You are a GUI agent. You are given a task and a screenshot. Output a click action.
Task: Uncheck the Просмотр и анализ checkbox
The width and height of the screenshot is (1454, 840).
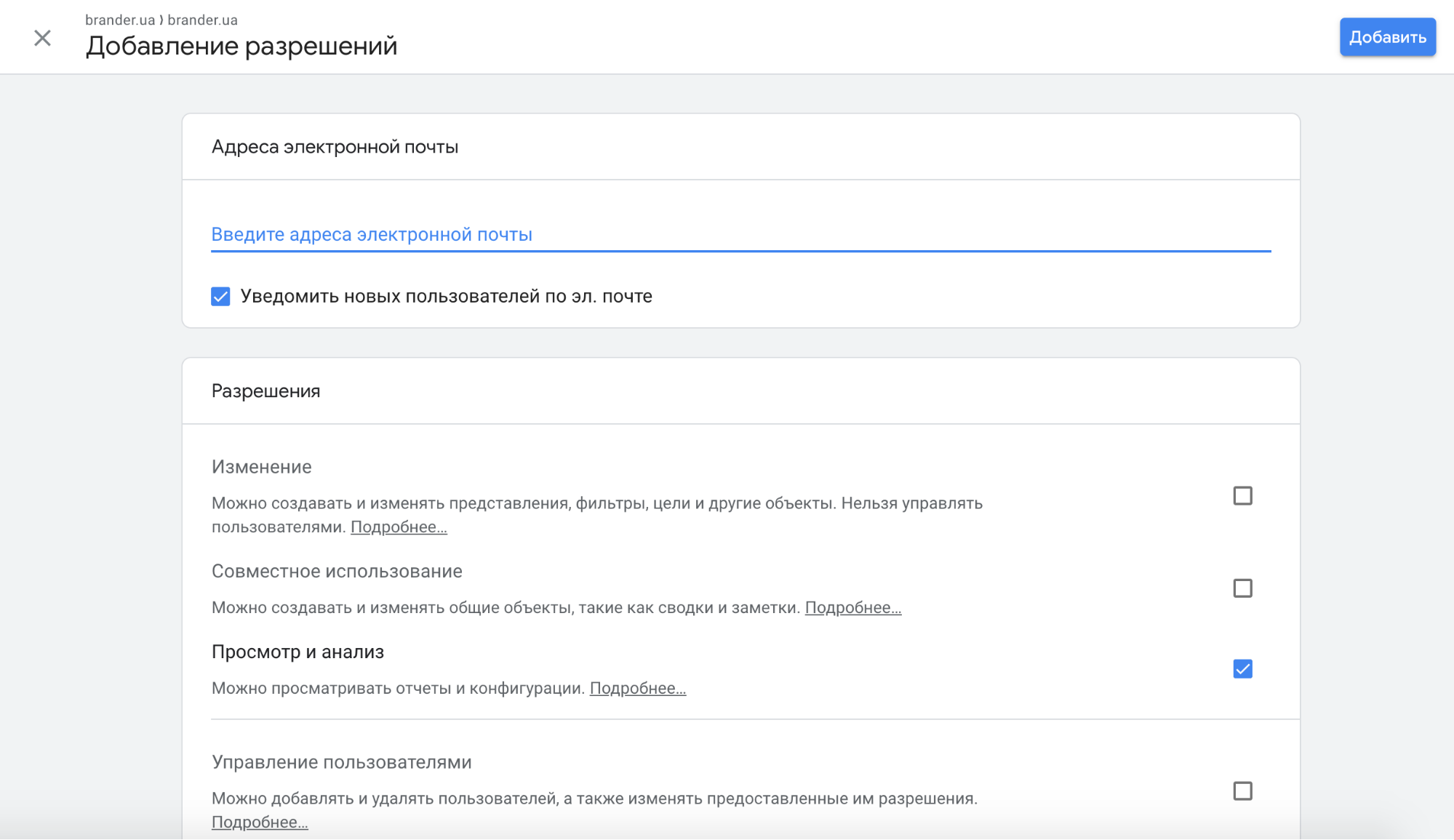tap(1242, 669)
